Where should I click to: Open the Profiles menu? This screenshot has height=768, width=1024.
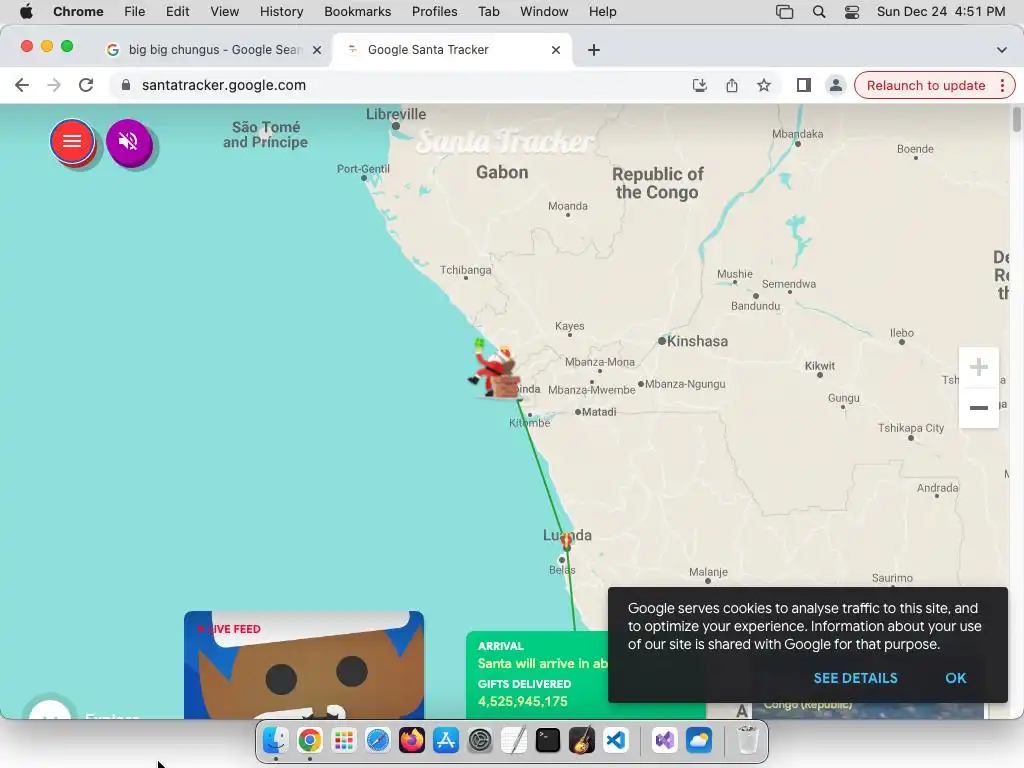[x=434, y=12]
